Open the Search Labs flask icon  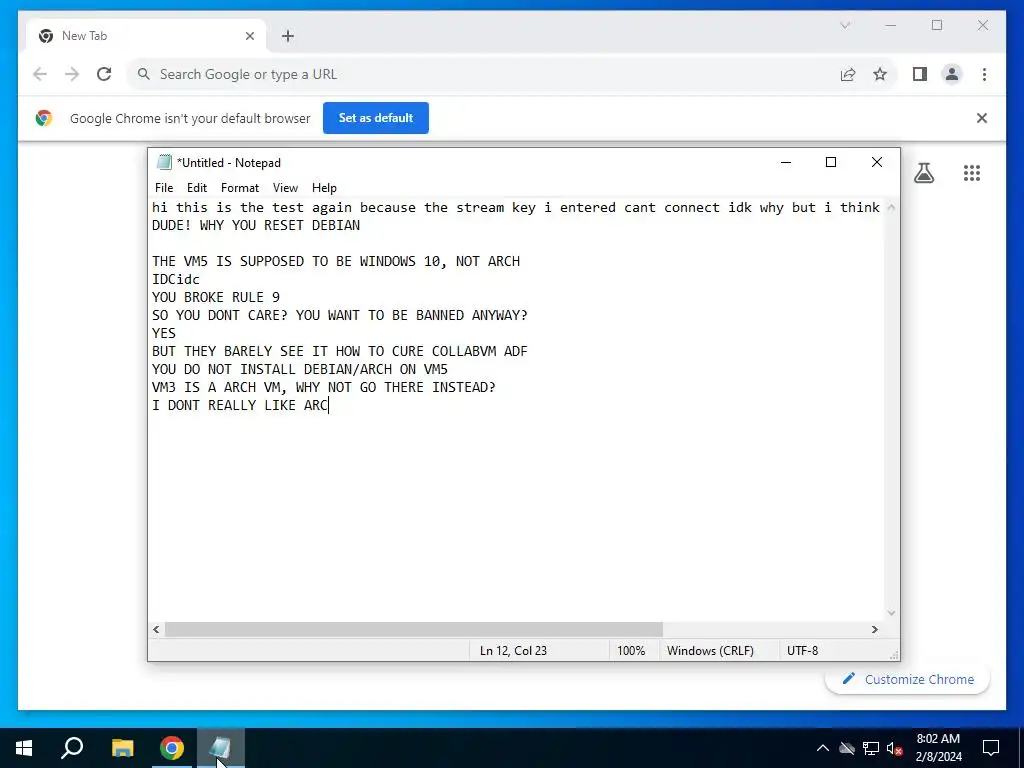point(923,173)
